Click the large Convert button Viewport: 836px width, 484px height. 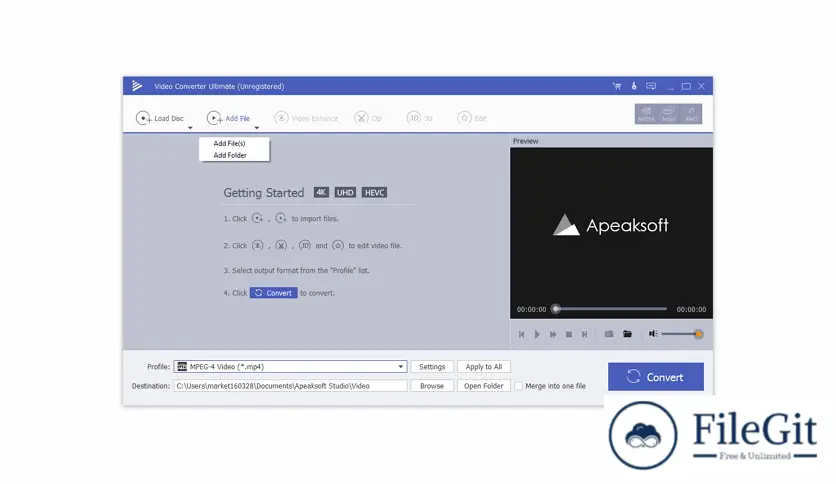pos(656,377)
